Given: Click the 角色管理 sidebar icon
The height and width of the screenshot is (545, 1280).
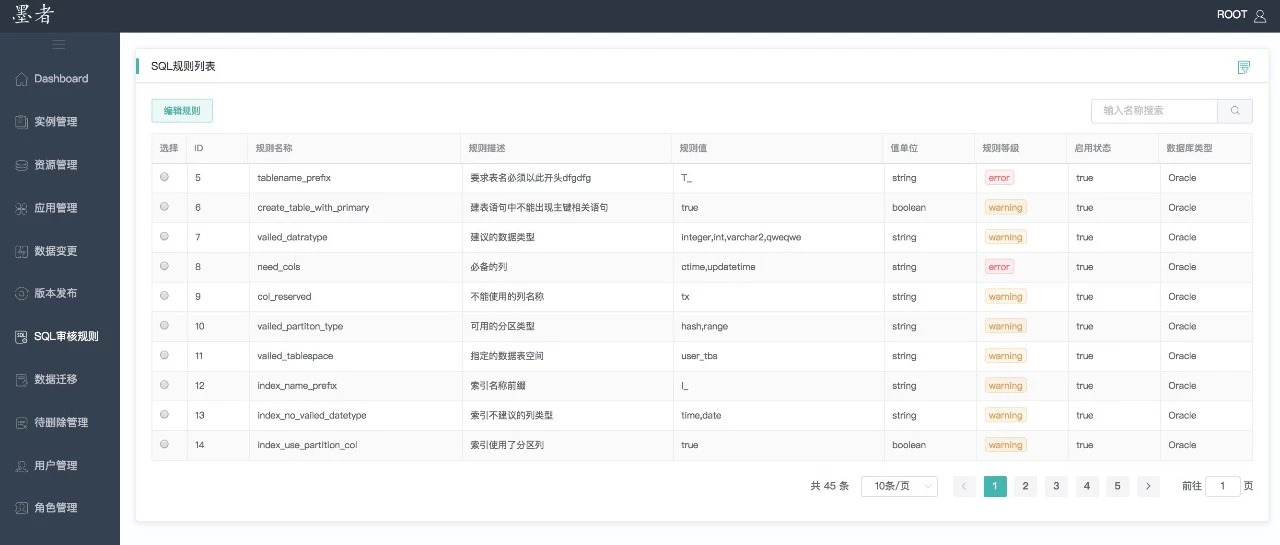Looking at the screenshot, I should [22, 508].
